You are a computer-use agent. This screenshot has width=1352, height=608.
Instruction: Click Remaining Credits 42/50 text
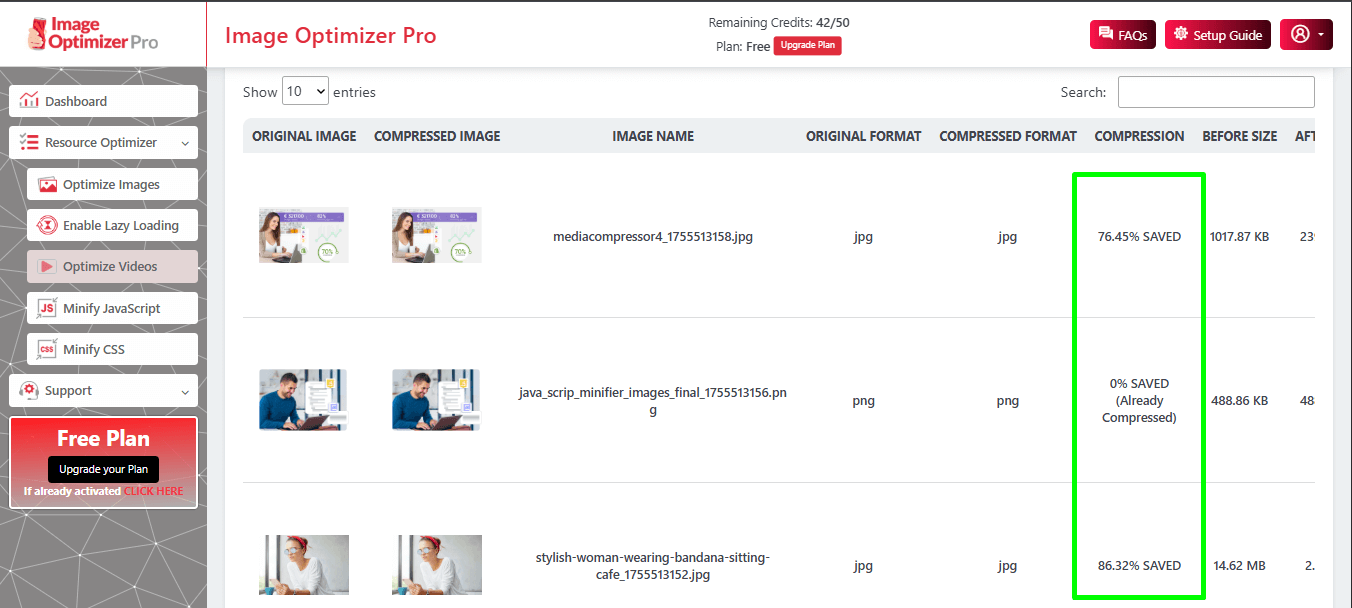pos(779,23)
